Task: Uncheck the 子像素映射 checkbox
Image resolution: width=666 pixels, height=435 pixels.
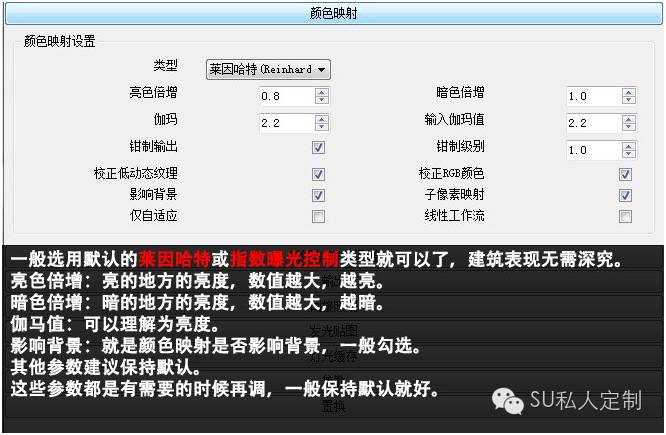Action: pyautogui.click(x=625, y=195)
